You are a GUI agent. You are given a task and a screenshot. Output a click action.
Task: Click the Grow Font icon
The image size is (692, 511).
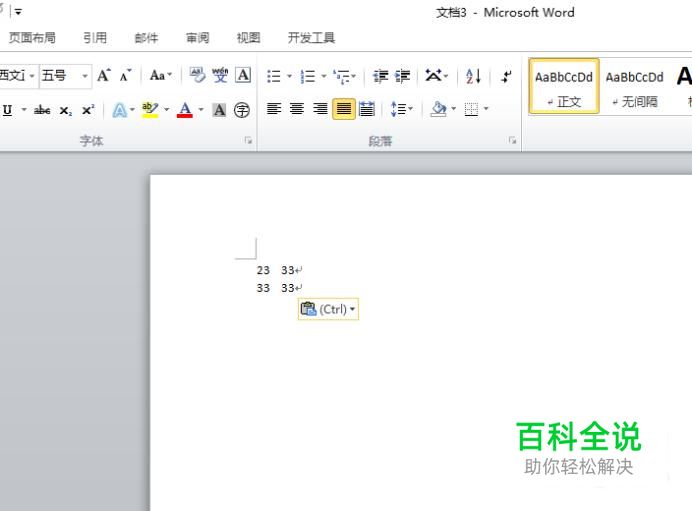pos(104,75)
